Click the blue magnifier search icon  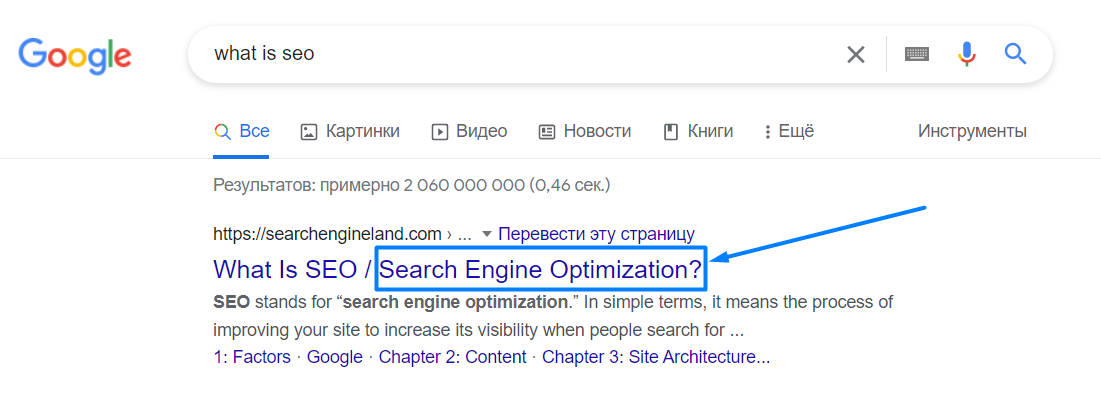point(1016,54)
